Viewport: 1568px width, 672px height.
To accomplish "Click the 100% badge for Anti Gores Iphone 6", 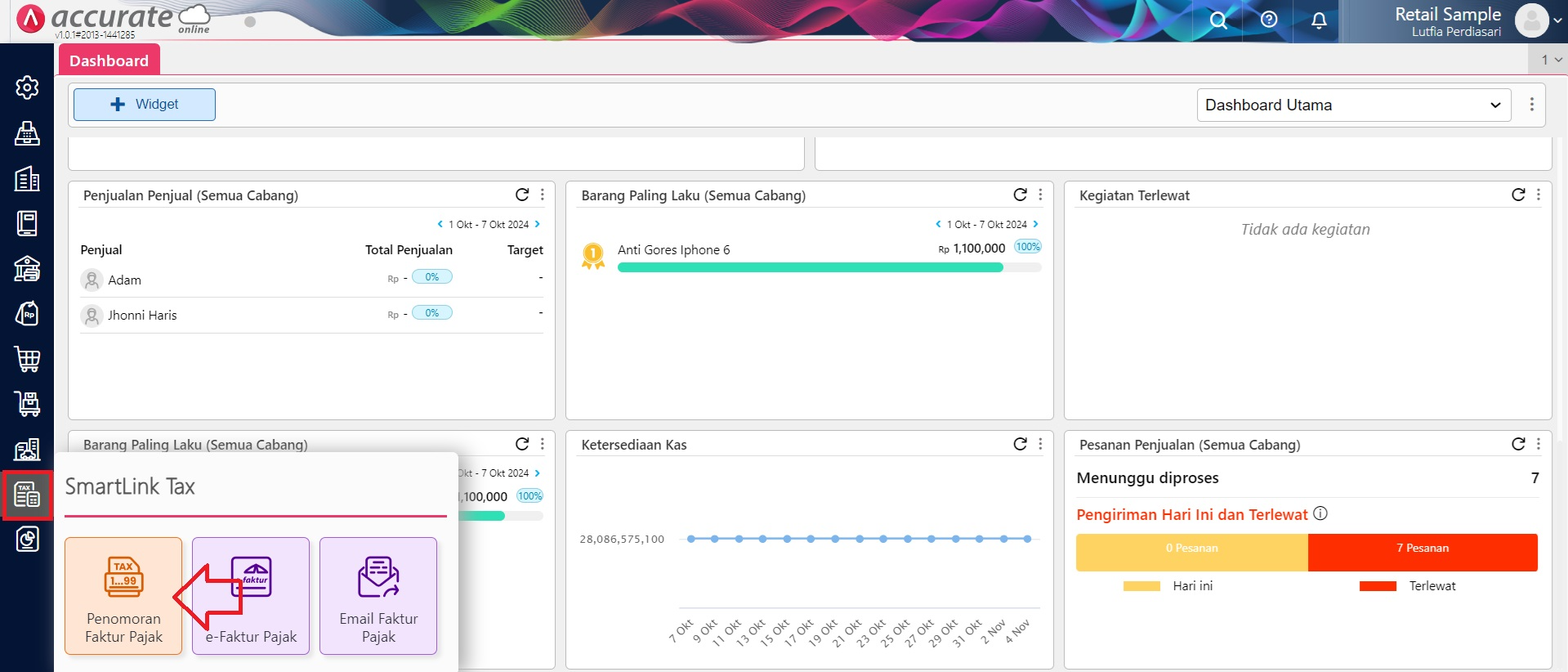I will click(x=1028, y=247).
